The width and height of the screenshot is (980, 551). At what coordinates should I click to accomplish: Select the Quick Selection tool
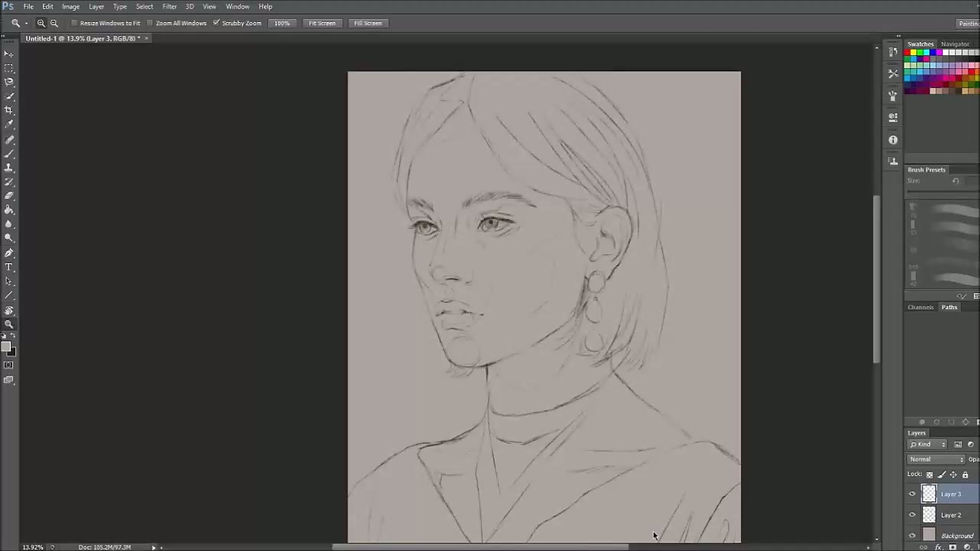9,96
